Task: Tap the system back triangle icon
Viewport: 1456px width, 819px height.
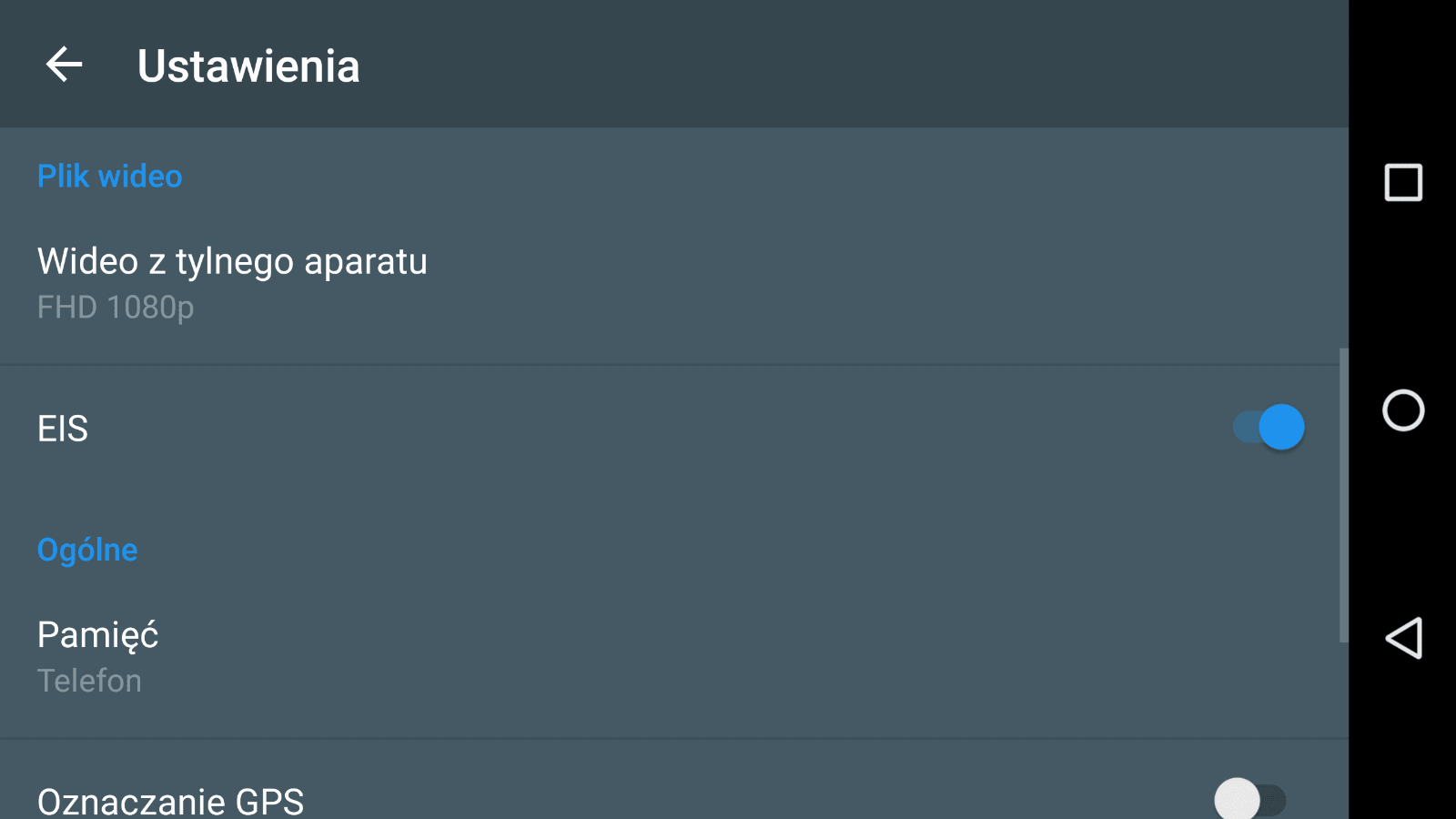Action: click(x=1402, y=637)
